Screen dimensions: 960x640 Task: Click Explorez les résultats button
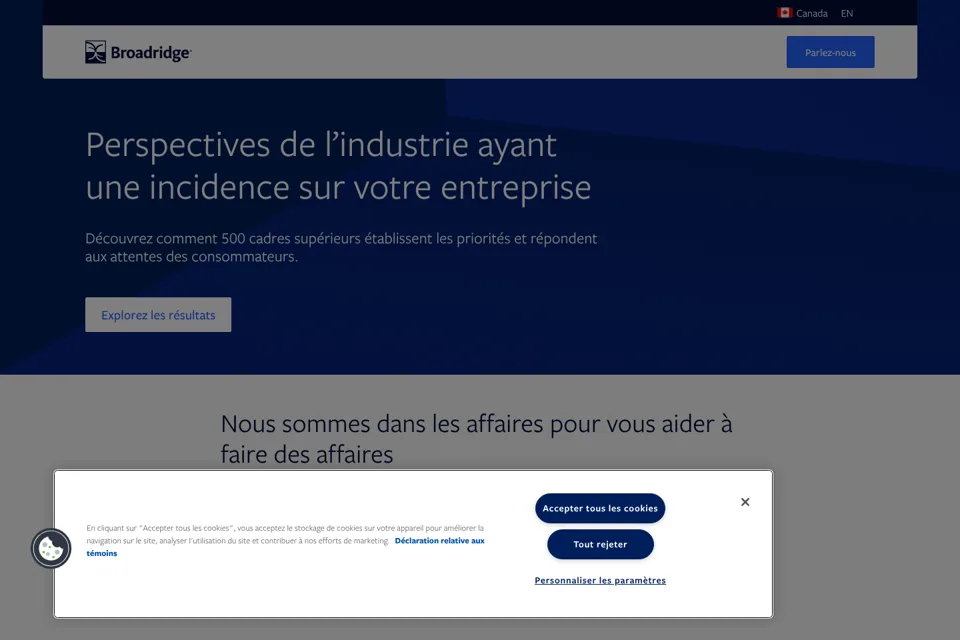point(158,315)
